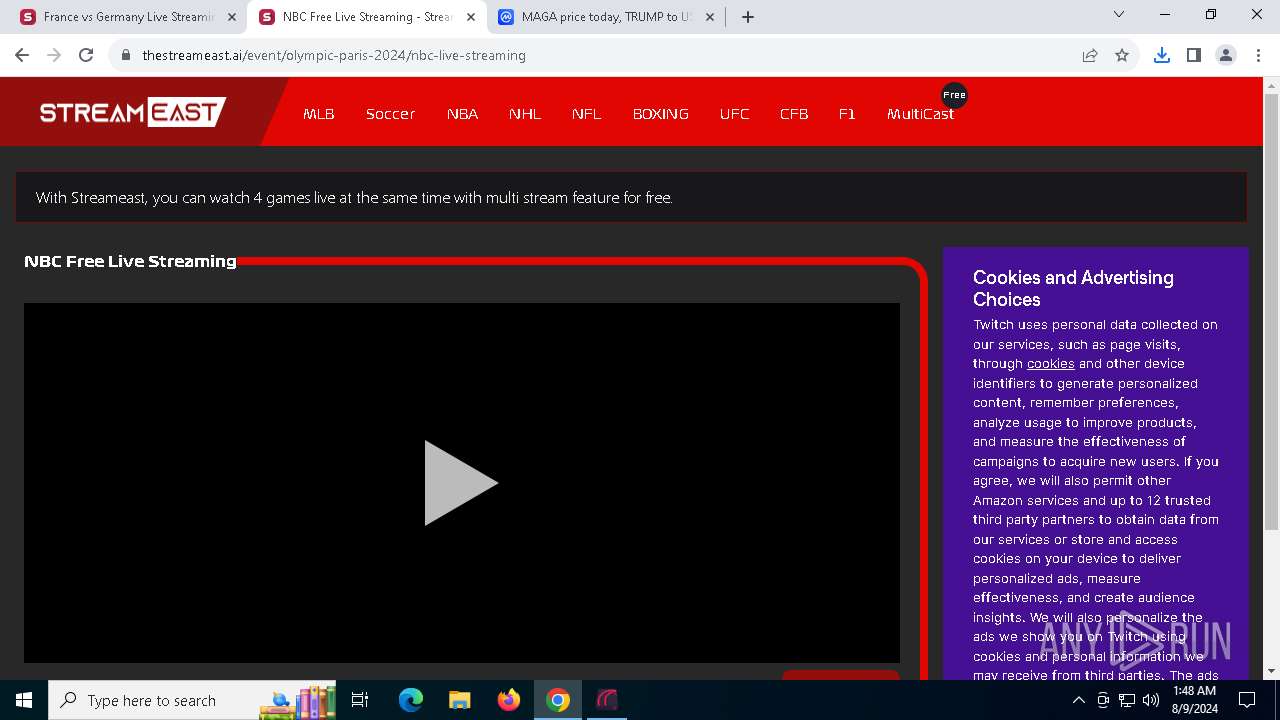Viewport: 1280px width, 720px height.
Task: Open the NFL menu item
Action: [587, 114]
